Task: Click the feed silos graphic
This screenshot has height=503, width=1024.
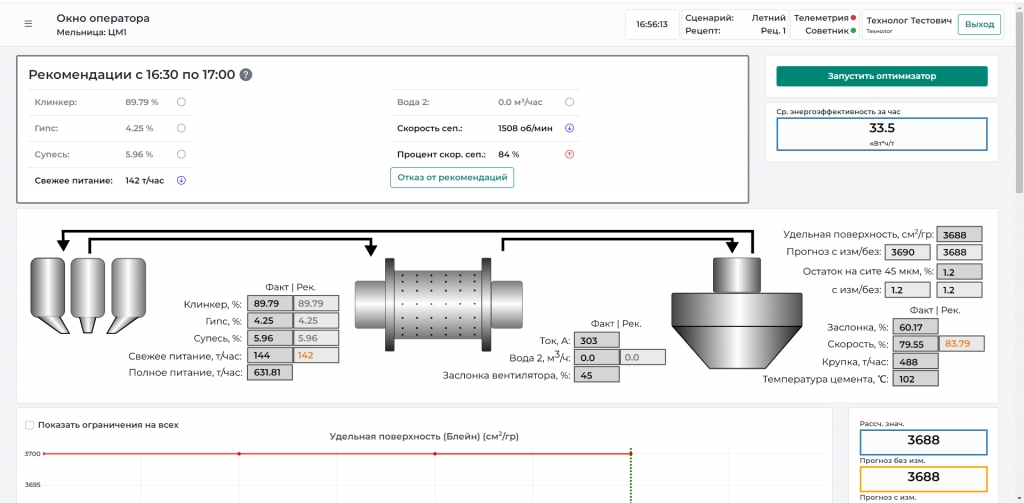Action: 89,296
